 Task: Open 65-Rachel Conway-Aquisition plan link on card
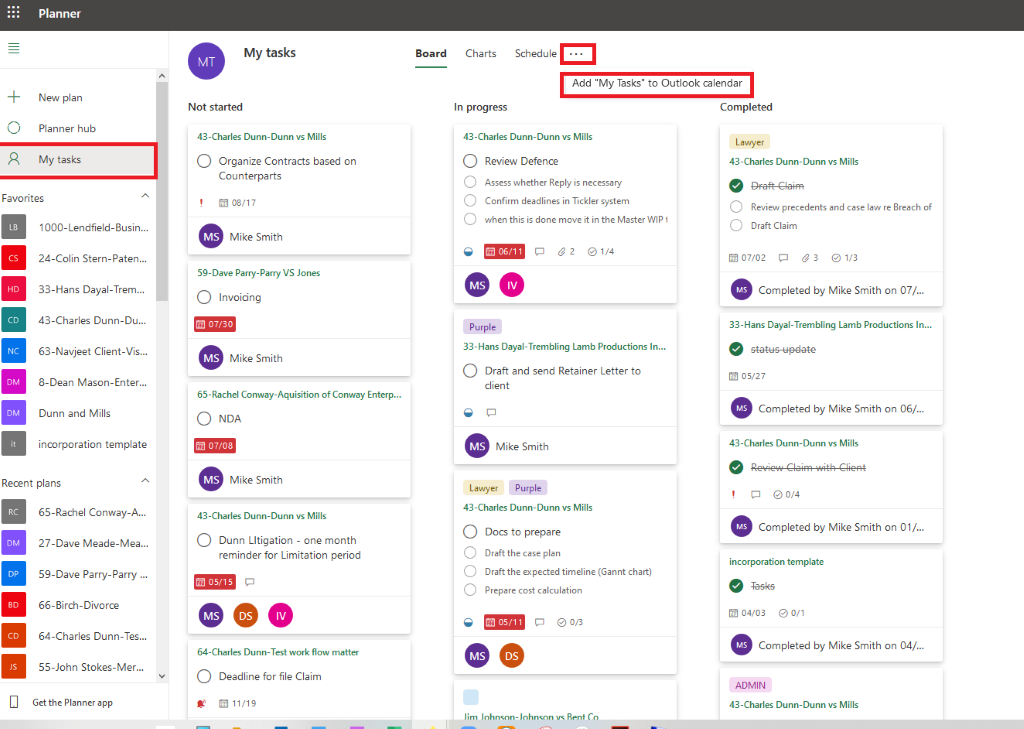299,395
